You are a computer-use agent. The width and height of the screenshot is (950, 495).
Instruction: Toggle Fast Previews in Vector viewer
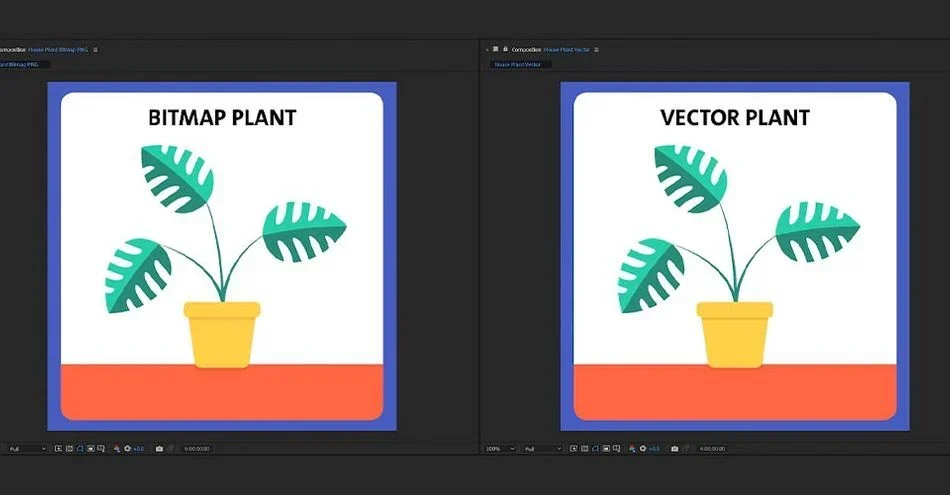(x=574, y=449)
